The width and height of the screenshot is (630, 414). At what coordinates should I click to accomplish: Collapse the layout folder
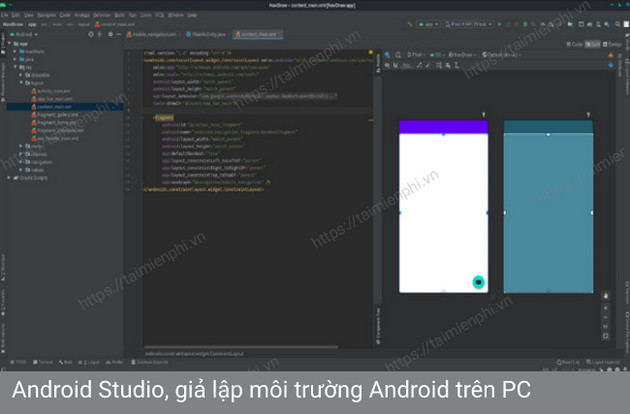tap(21, 83)
